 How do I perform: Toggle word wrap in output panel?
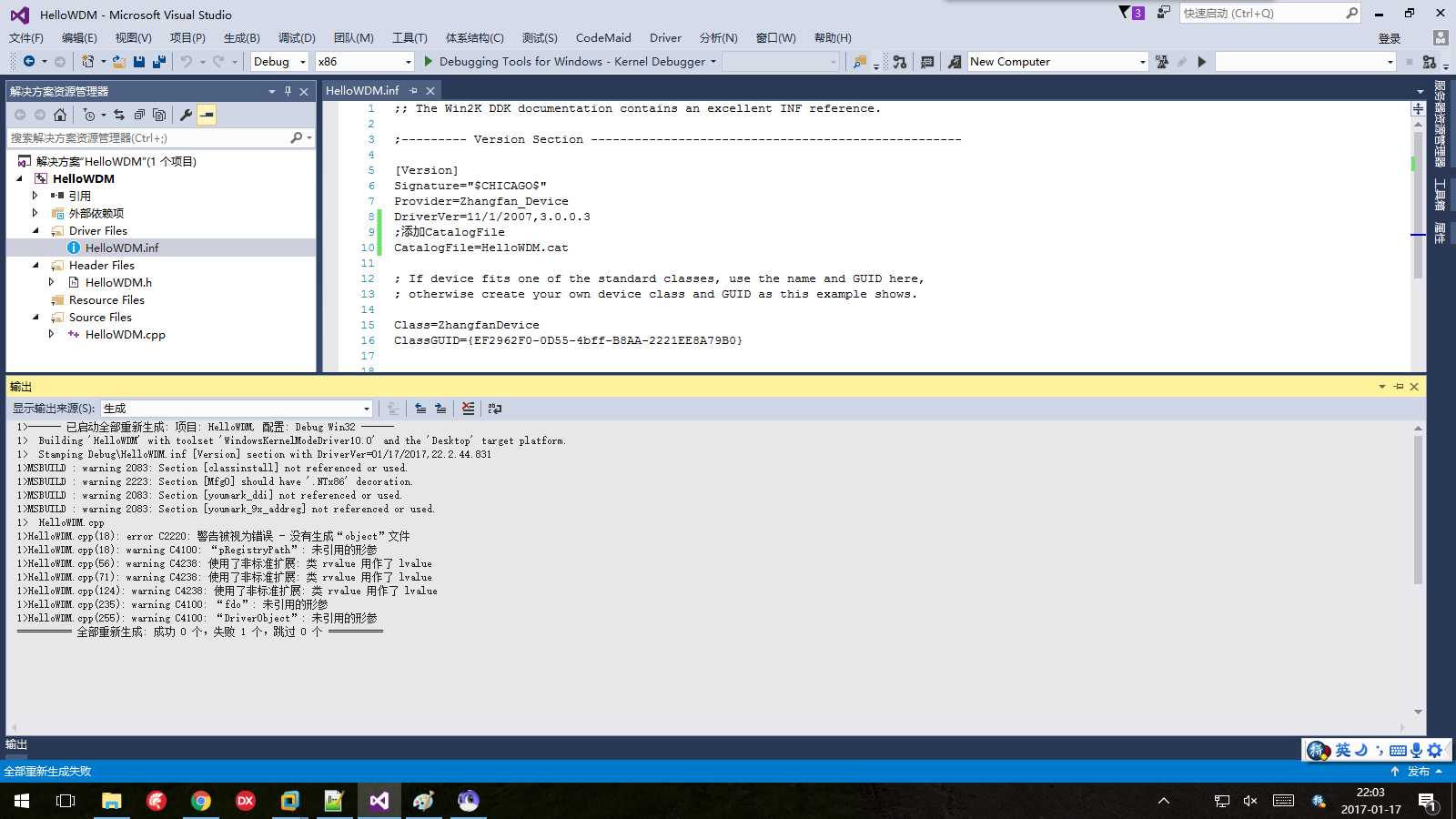495,409
